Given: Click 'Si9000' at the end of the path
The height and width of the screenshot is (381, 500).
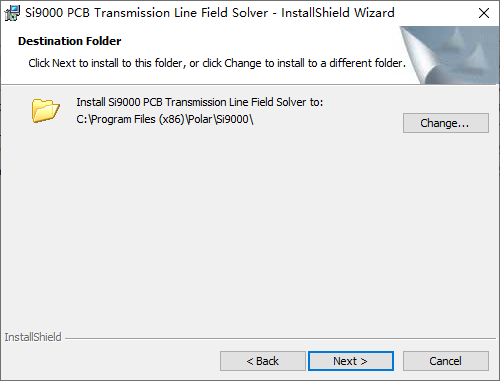Looking at the screenshot, I should [x=232, y=119].
